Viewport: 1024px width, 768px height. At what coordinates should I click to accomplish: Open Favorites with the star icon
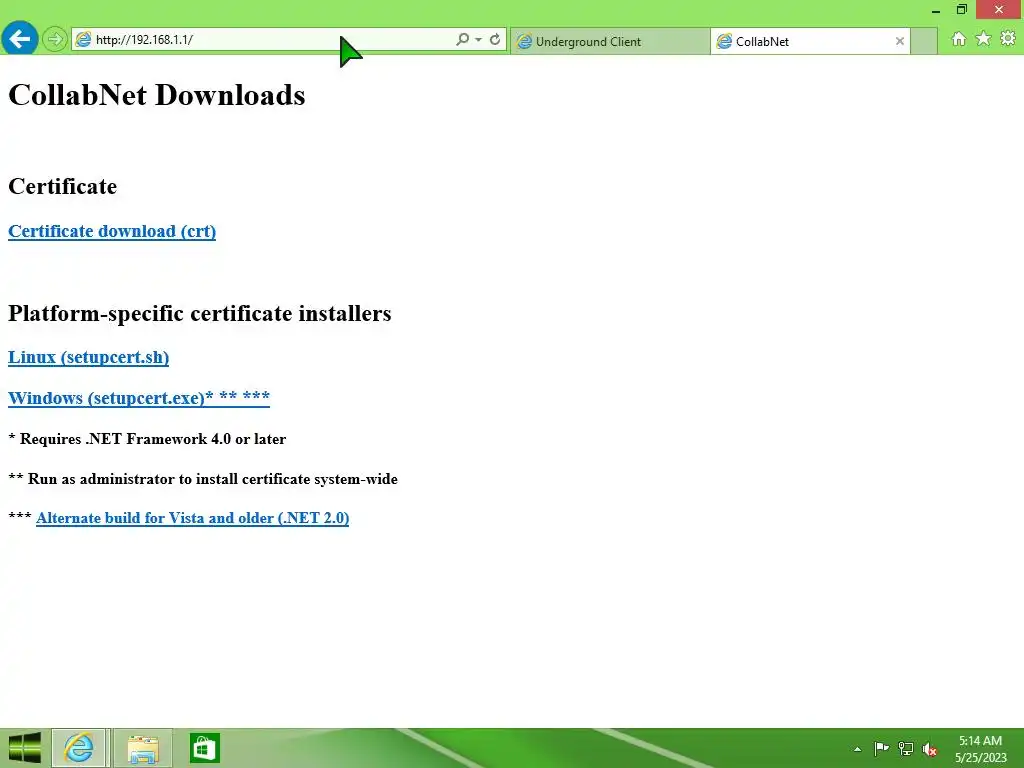pos(983,39)
